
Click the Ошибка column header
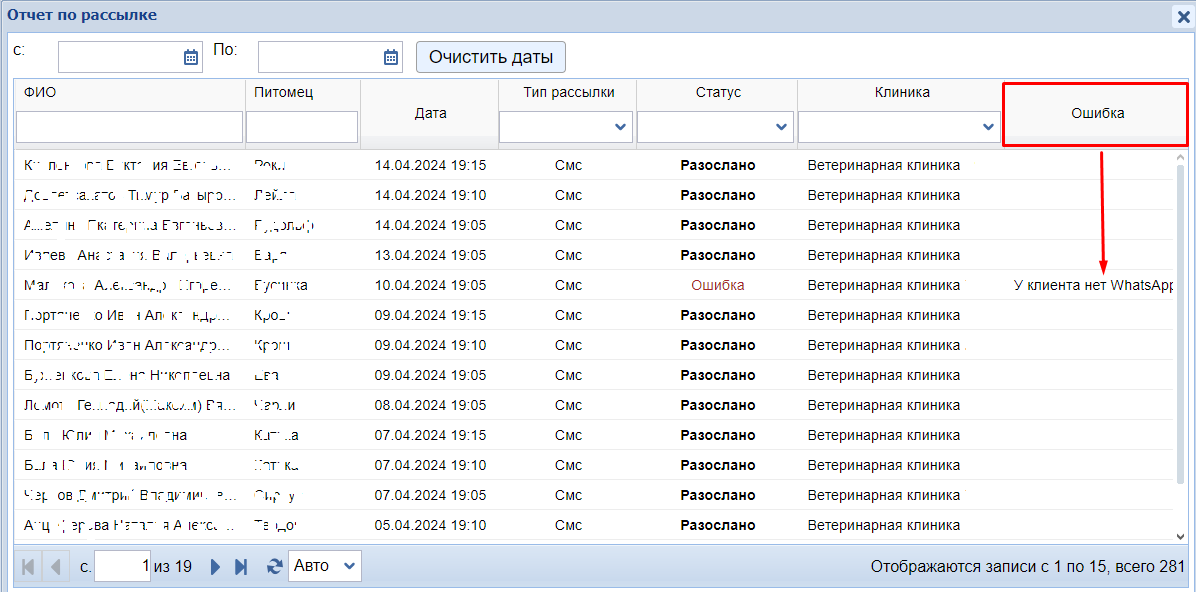1096,113
